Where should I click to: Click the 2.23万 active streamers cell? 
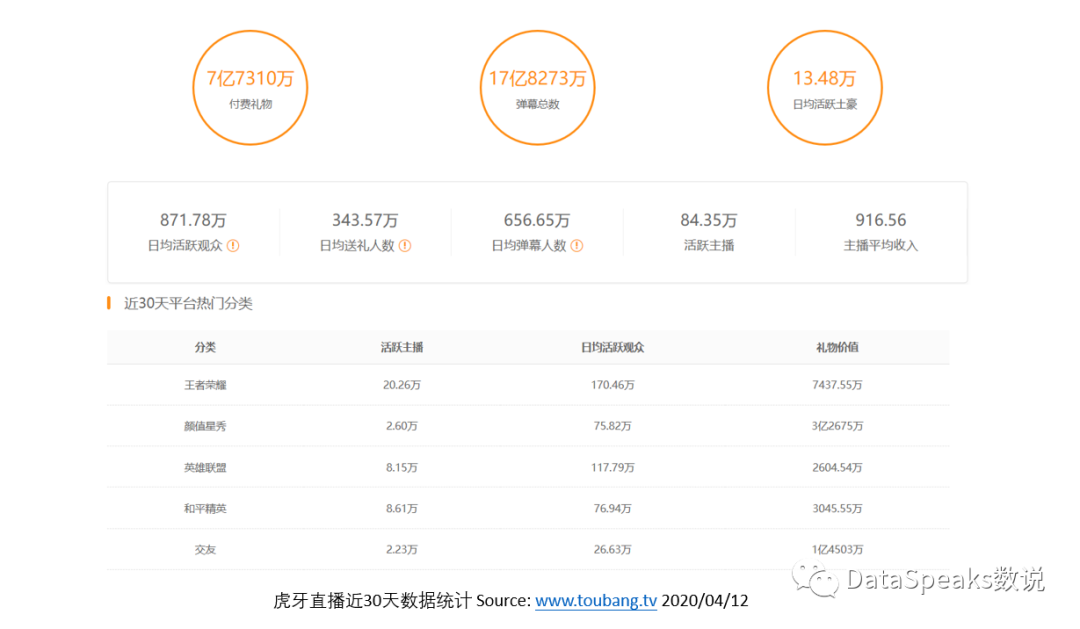[x=402, y=550]
